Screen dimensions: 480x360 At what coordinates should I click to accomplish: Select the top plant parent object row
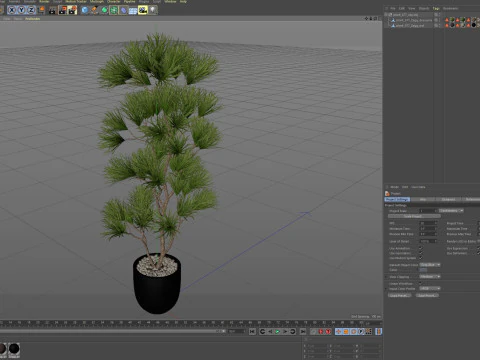pos(405,15)
